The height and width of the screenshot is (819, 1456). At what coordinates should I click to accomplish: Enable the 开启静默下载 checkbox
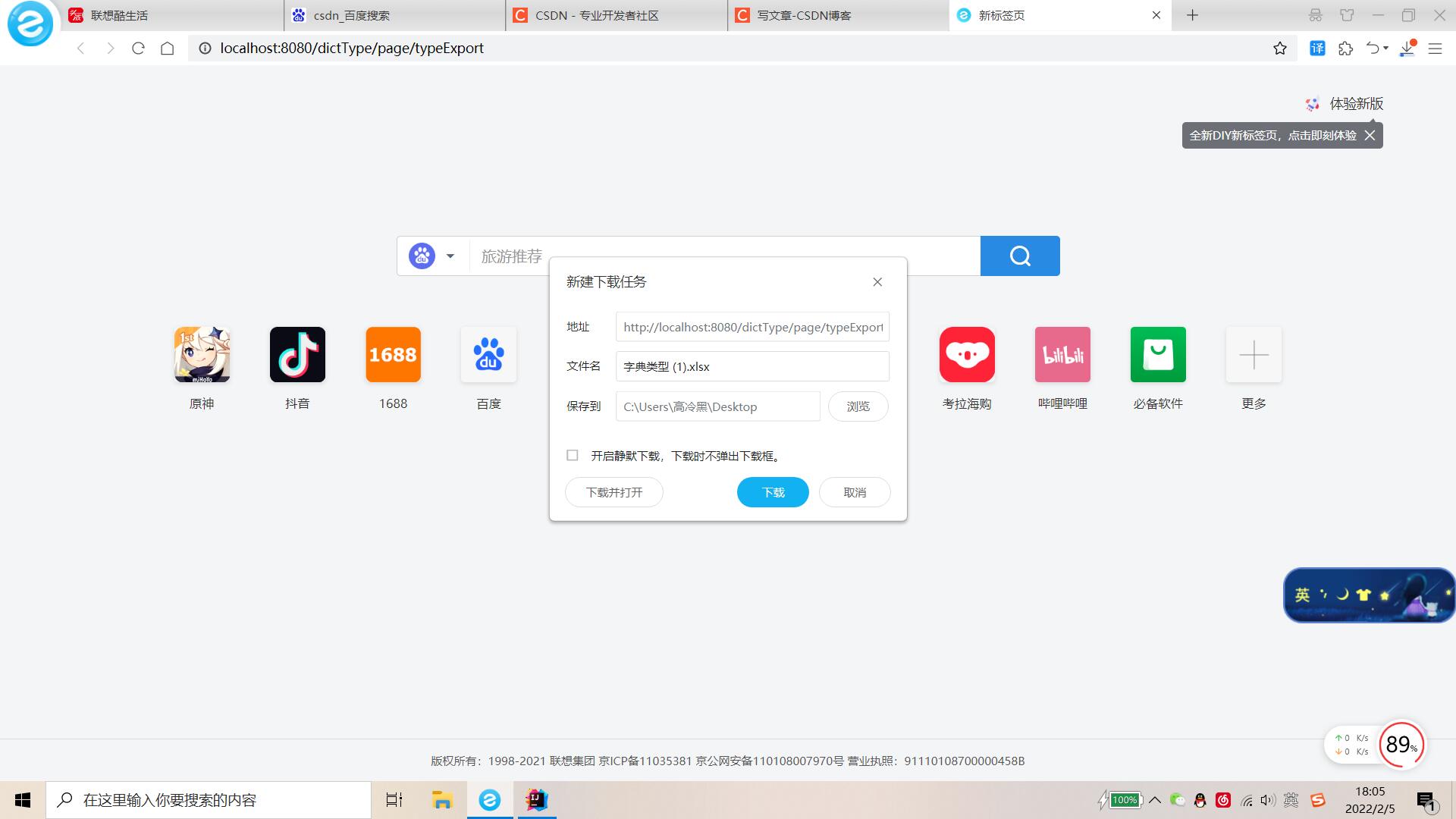(x=573, y=455)
